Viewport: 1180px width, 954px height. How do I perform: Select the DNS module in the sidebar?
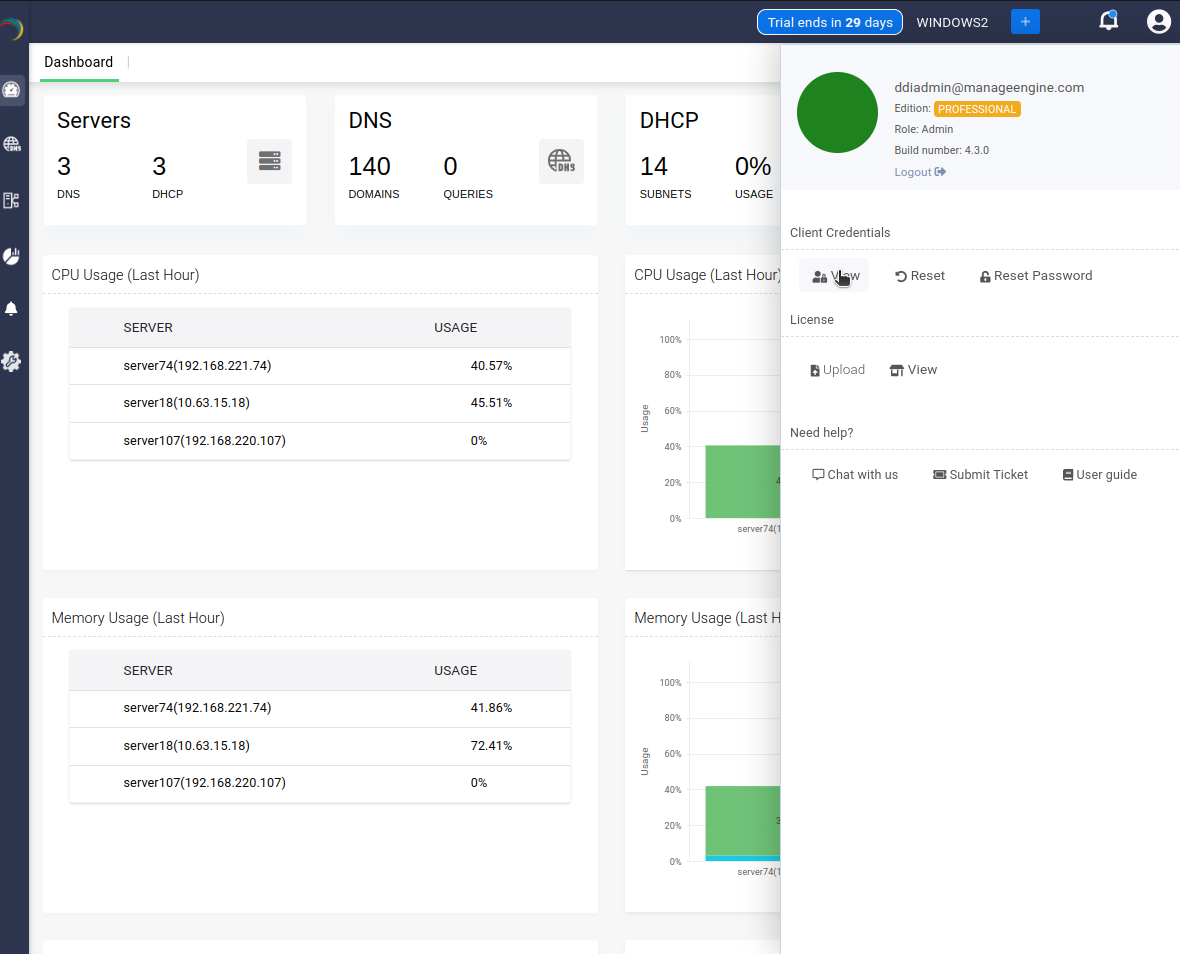coord(13,143)
